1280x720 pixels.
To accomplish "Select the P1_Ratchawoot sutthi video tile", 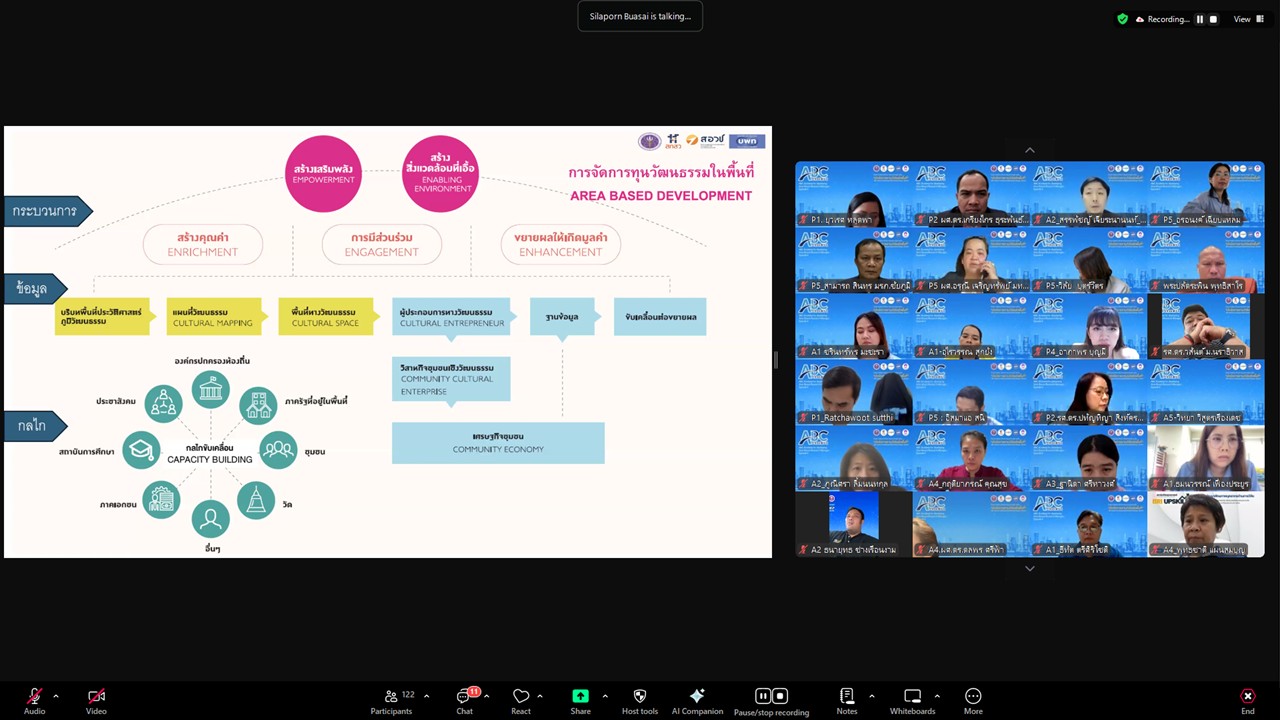I will [x=853, y=392].
